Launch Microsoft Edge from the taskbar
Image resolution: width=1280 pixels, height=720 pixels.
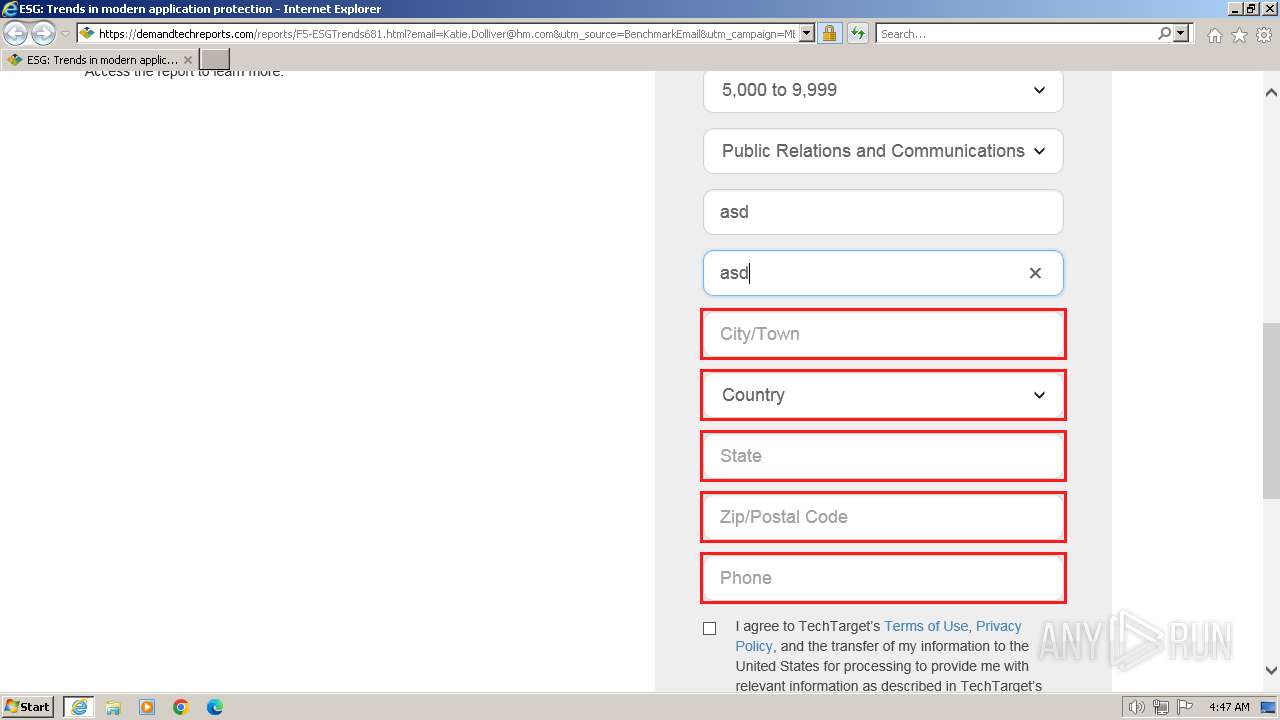click(215, 707)
